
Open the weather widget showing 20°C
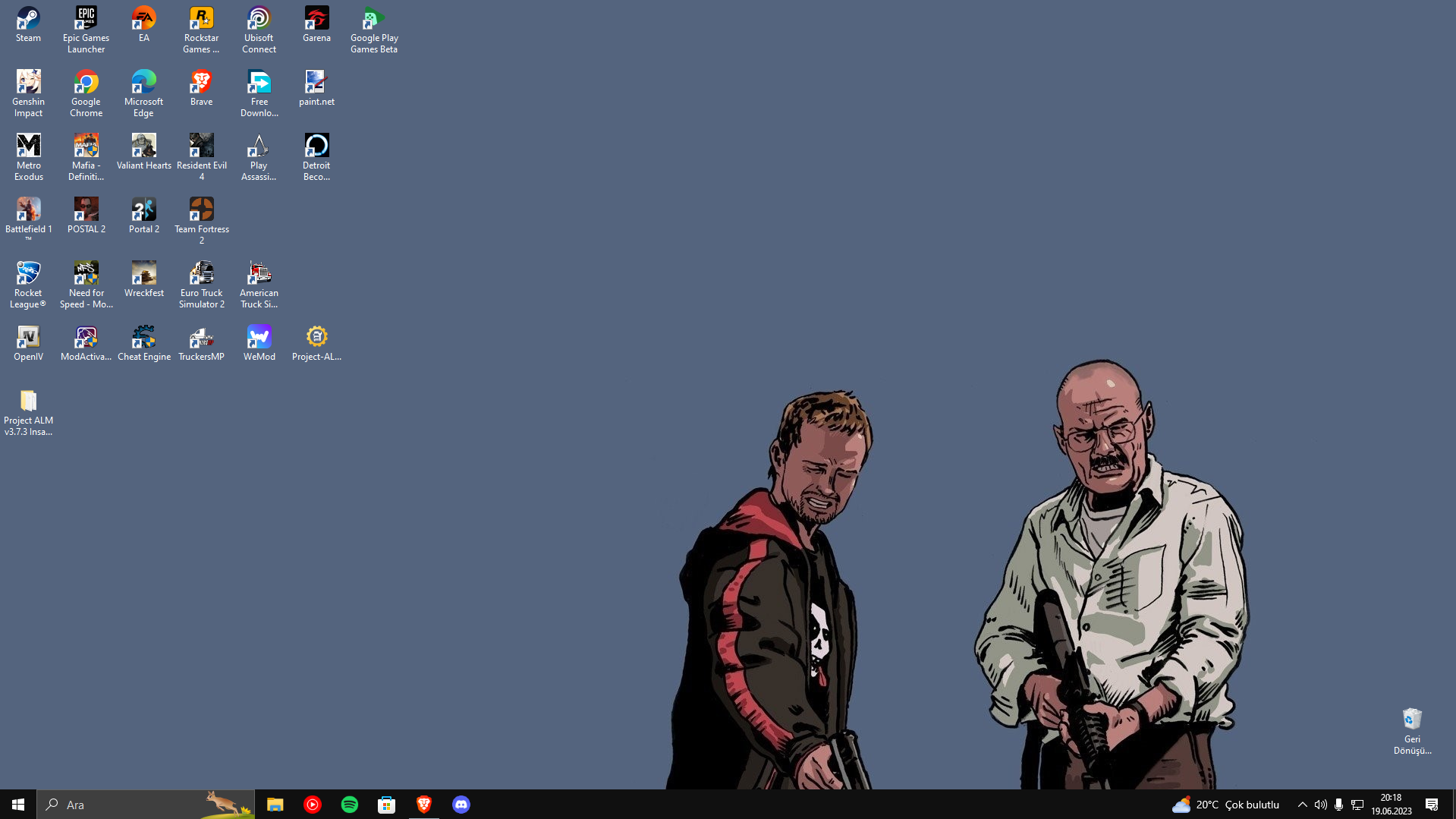[x=1225, y=805]
